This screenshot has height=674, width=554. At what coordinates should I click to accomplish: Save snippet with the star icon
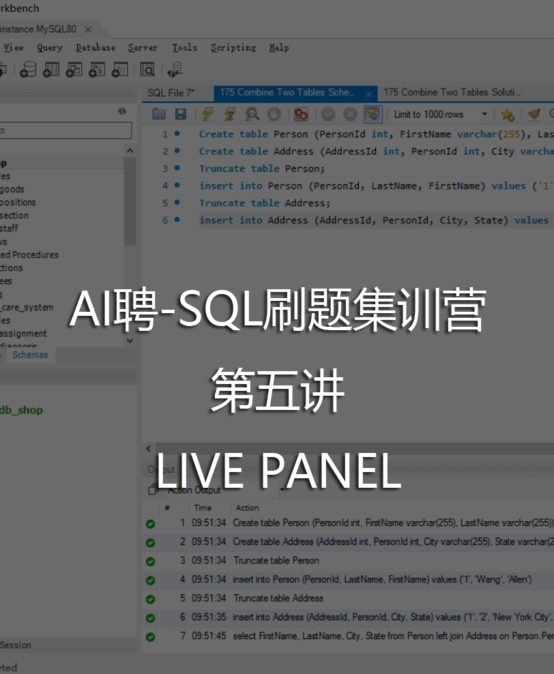coord(508,114)
